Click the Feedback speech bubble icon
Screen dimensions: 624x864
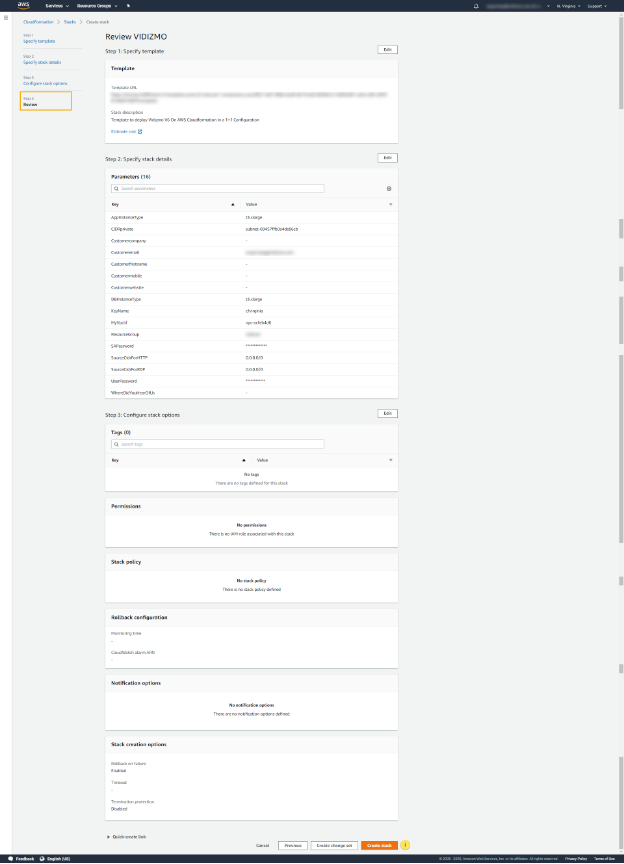tap(9, 858)
